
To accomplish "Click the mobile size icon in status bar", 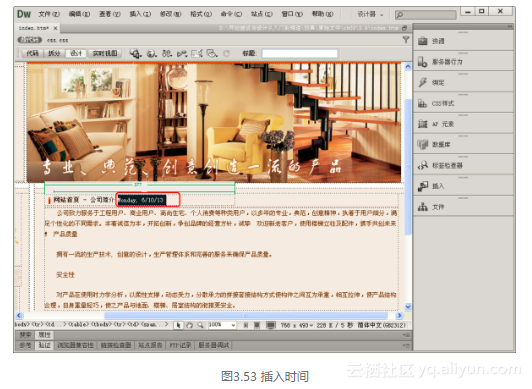I will [246, 325].
